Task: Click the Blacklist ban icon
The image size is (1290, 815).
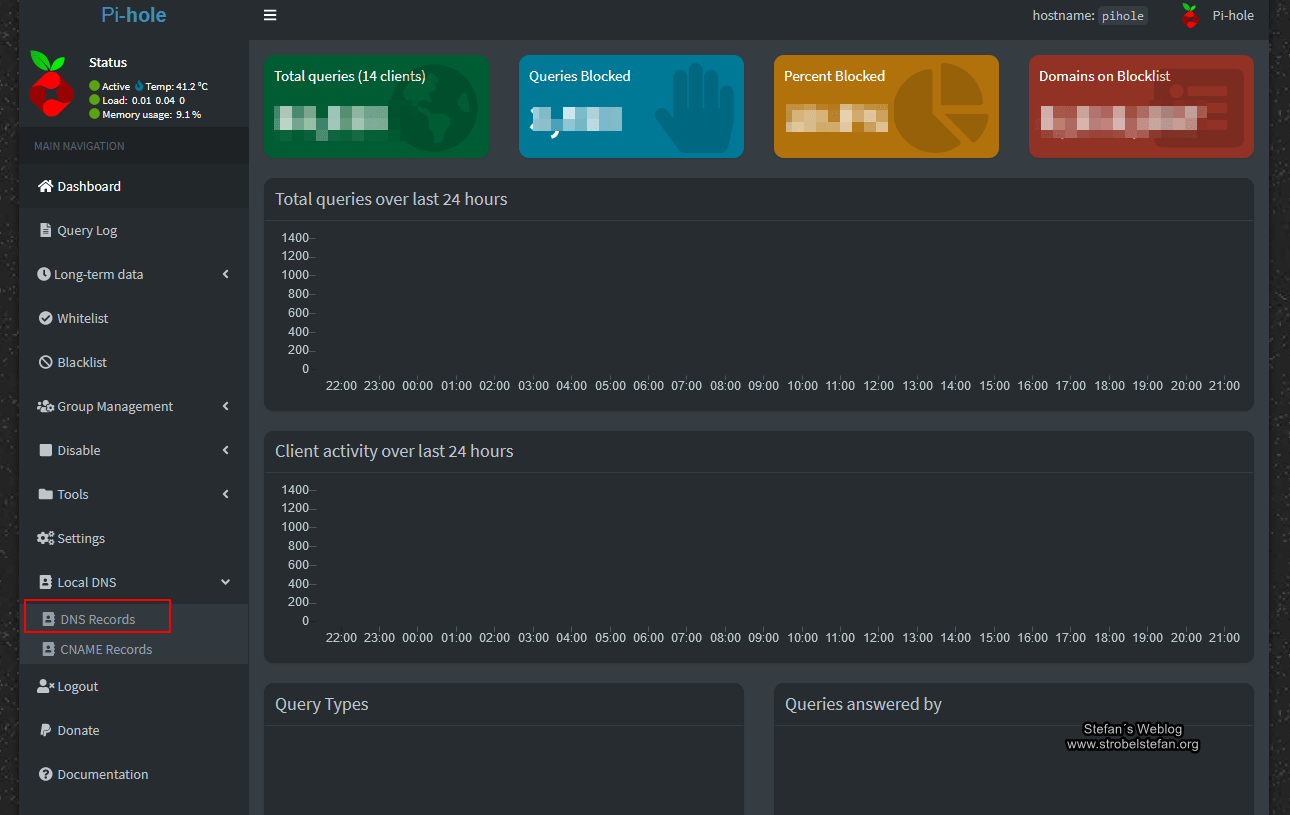Action: 45,362
